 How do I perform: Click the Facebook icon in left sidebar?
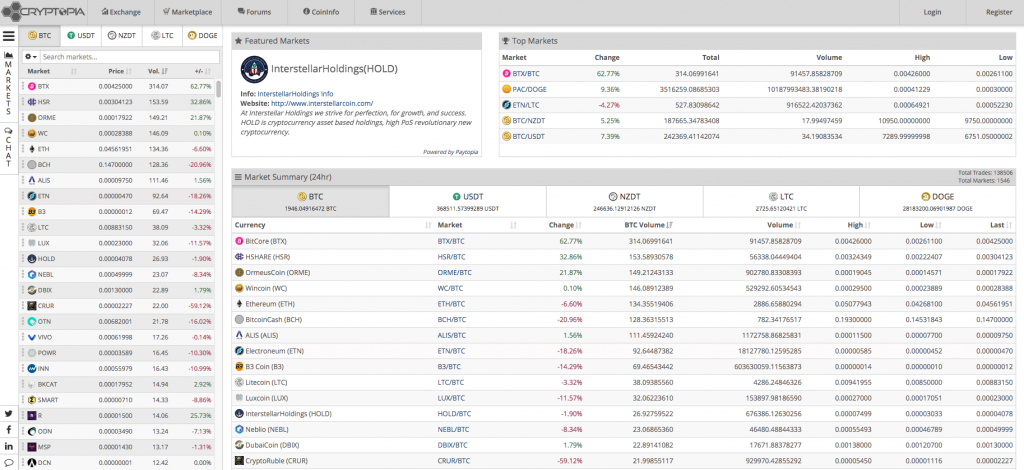[8, 430]
